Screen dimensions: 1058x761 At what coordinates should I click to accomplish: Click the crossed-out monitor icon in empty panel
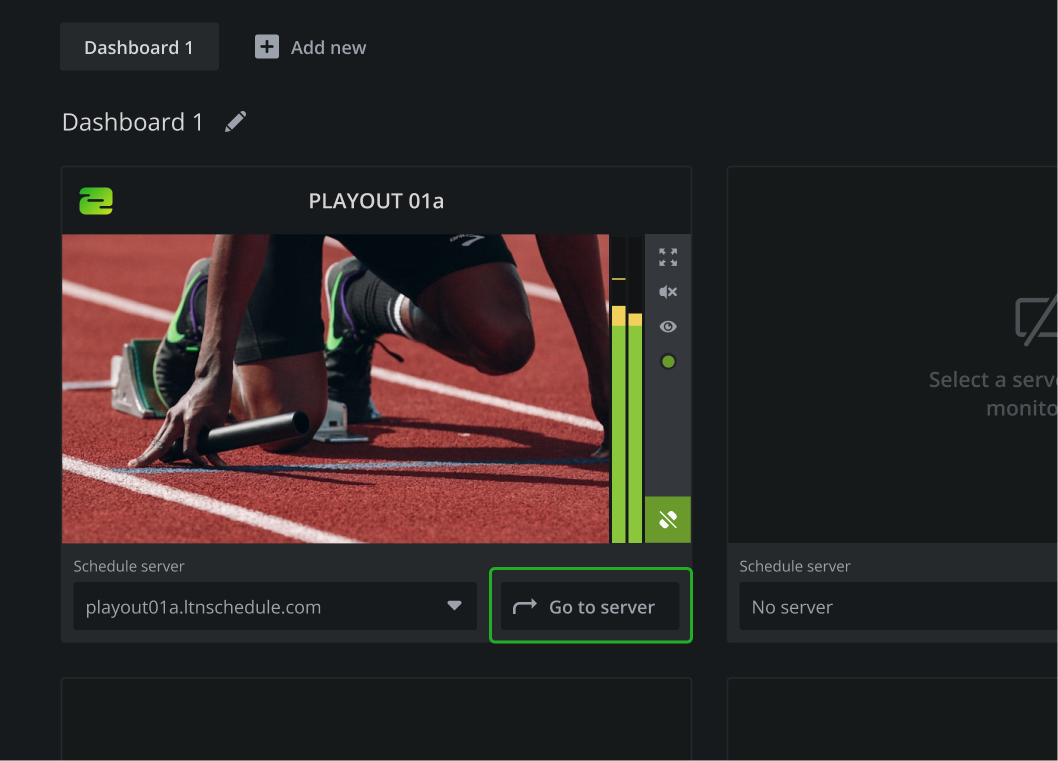point(1036,322)
